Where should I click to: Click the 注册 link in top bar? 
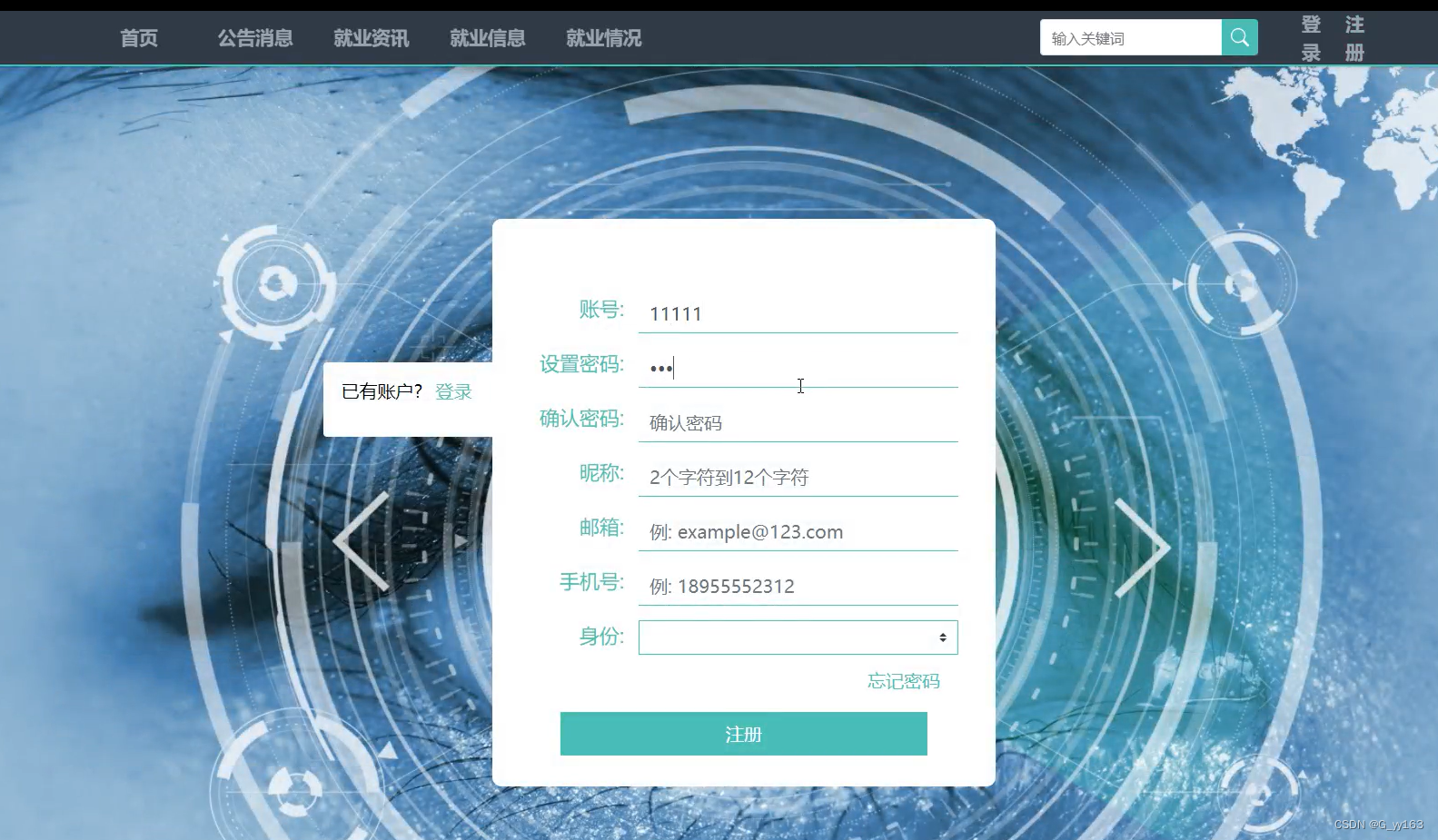[1354, 38]
